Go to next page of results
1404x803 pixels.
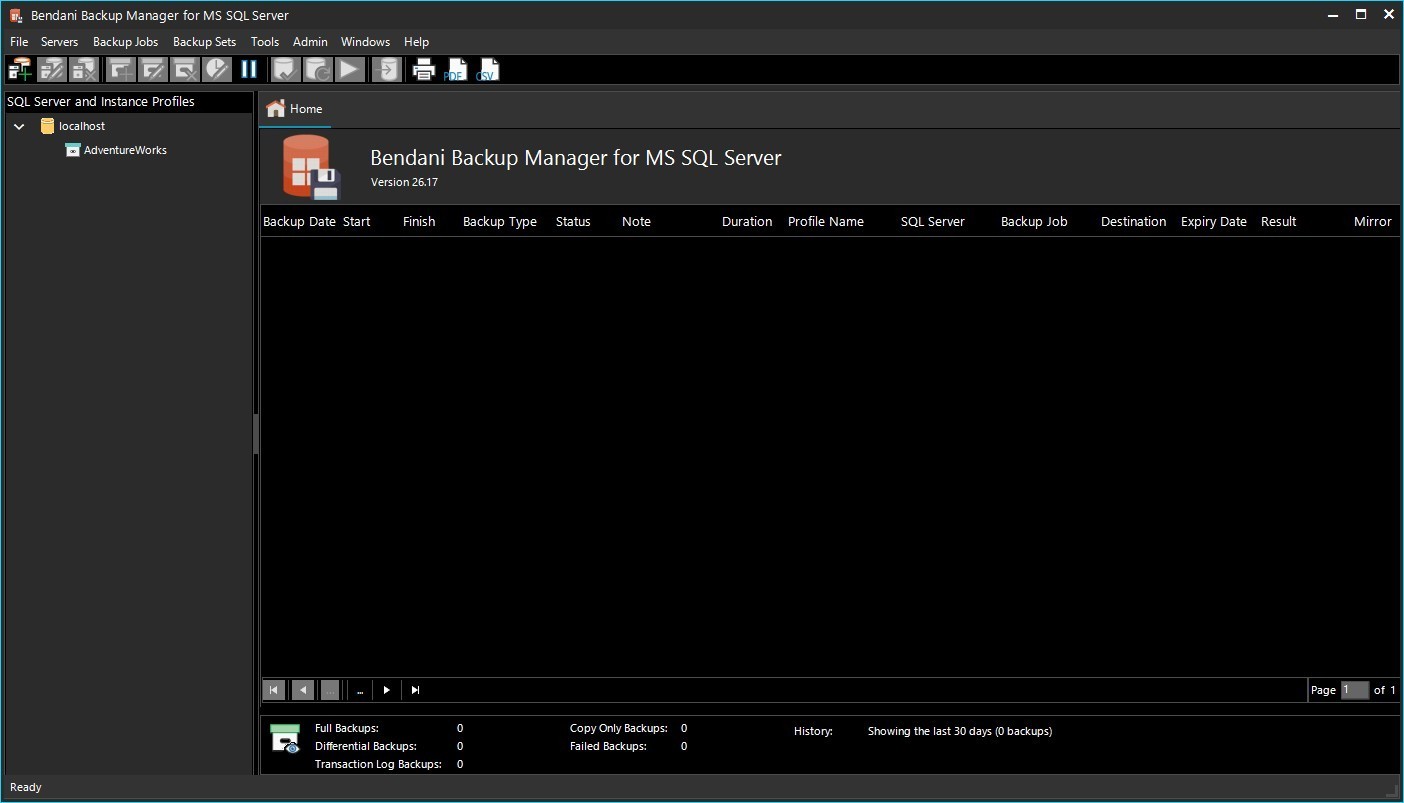387,690
